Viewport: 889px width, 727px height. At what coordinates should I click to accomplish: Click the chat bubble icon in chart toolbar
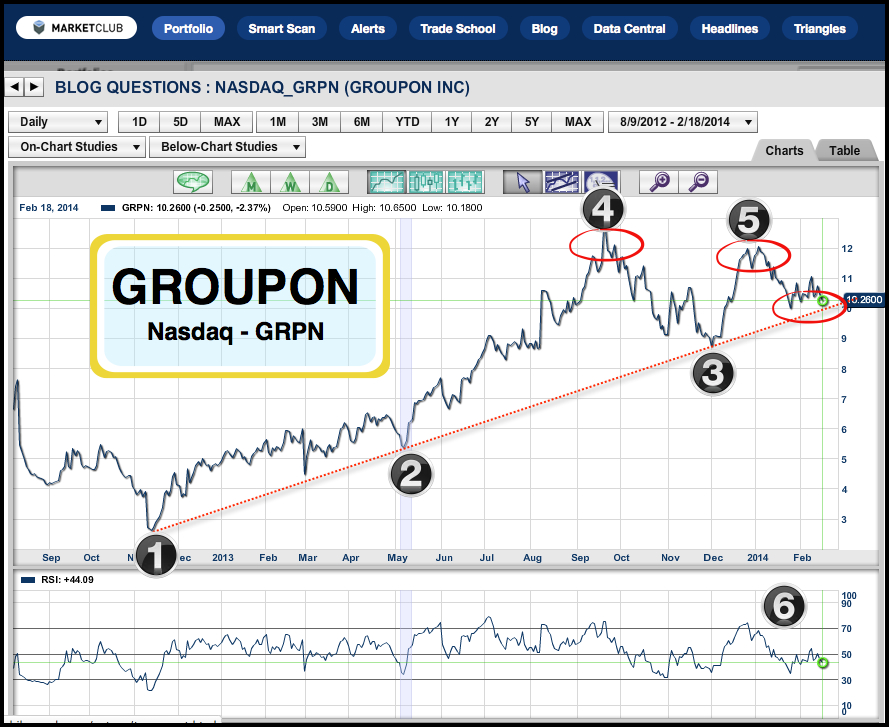(195, 182)
